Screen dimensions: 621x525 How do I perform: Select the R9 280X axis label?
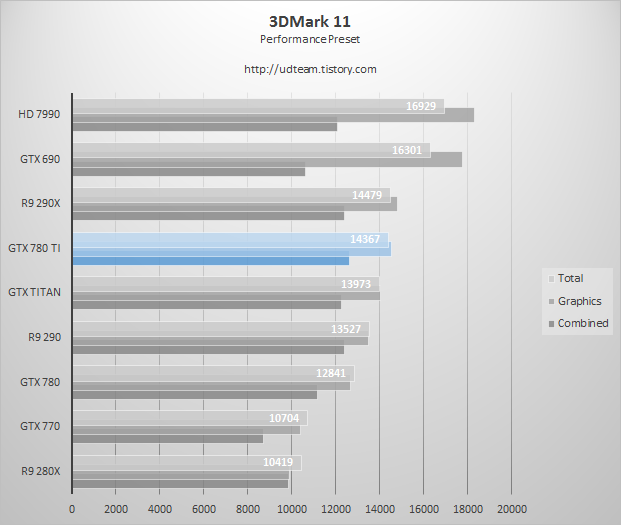[x=41, y=471]
